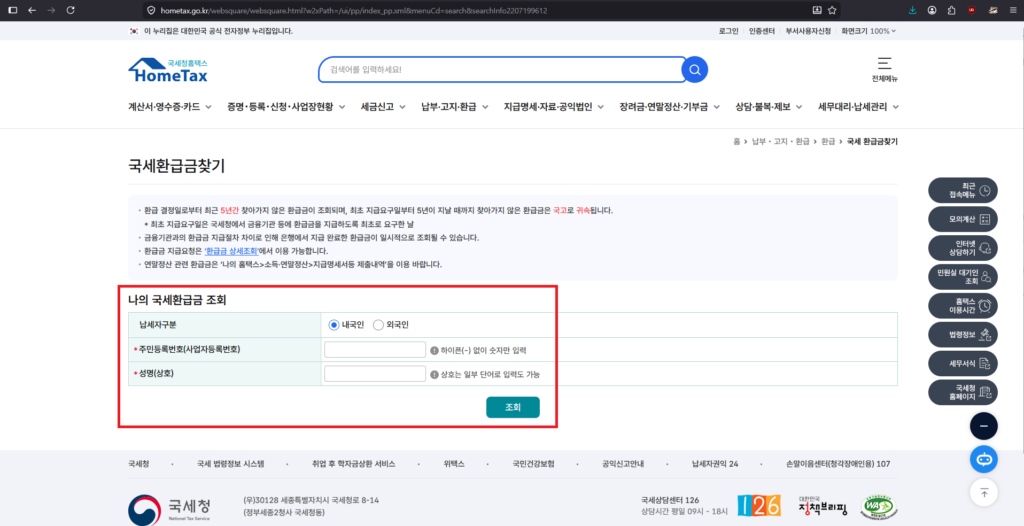
Task: Collapse the quick menu with minus button
Action: pos(984,426)
